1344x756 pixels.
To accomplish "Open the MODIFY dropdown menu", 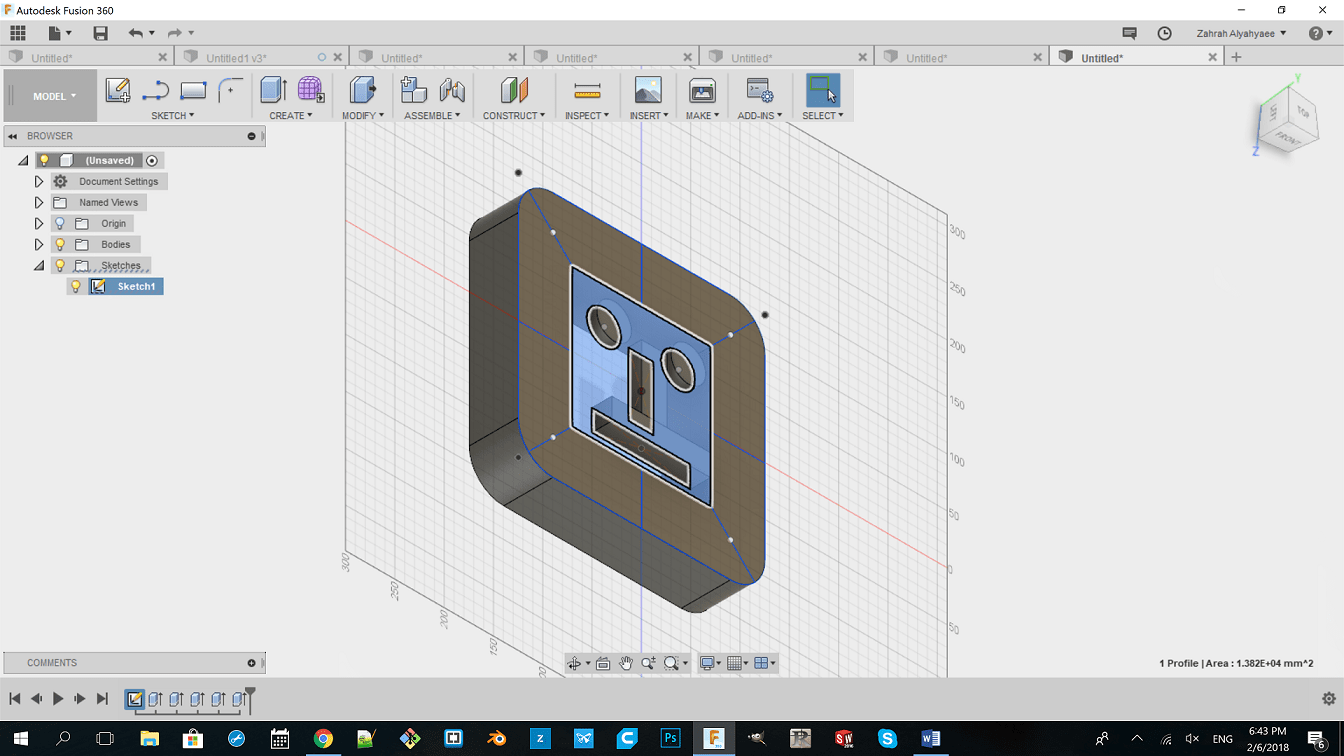I will (363, 116).
